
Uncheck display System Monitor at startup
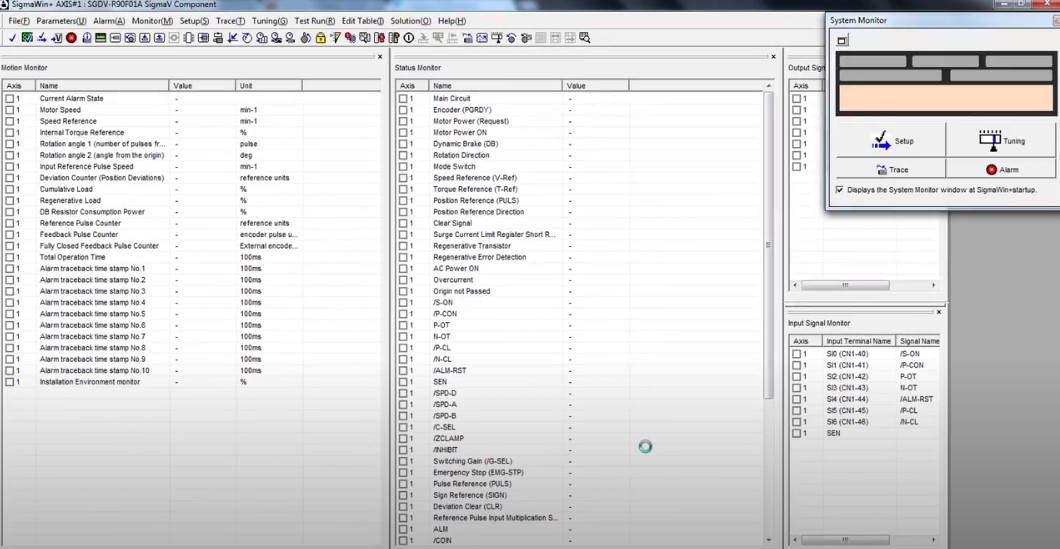point(839,189)
